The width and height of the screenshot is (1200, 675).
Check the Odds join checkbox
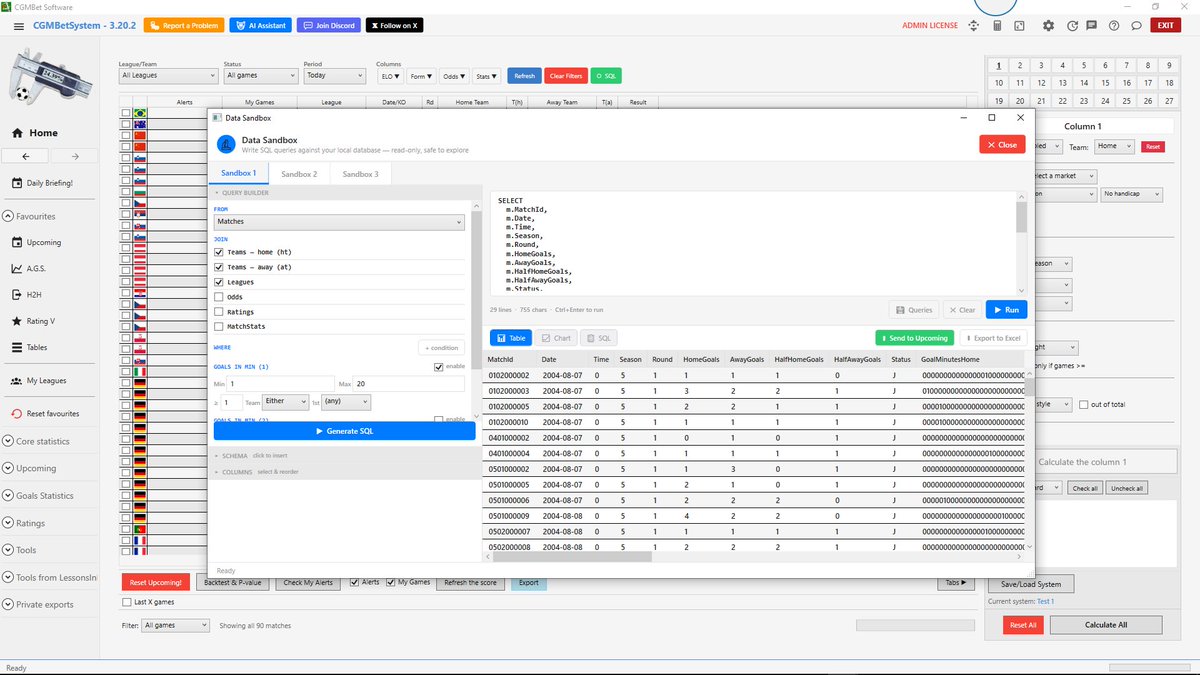219,297
